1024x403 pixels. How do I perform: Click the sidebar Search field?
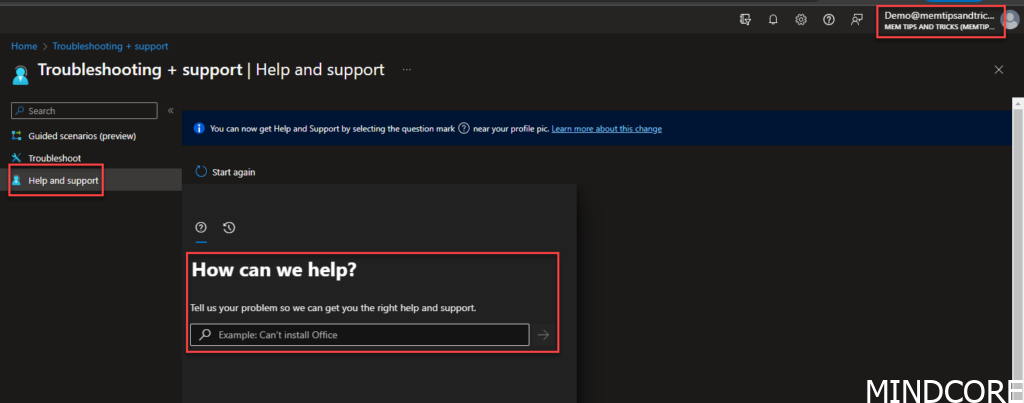point(84,110)
